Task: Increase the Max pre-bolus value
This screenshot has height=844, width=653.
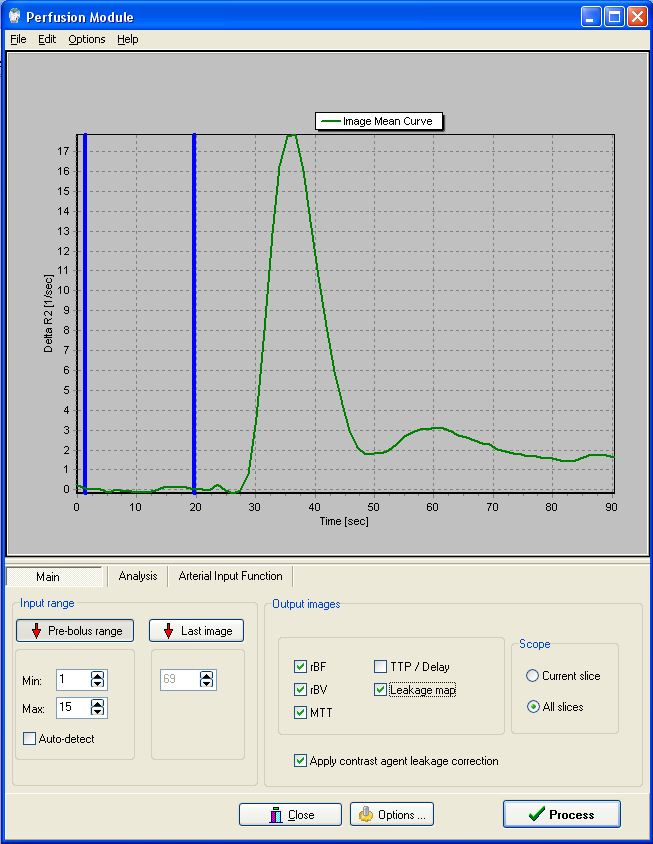Action: click(x=97, y=704)
